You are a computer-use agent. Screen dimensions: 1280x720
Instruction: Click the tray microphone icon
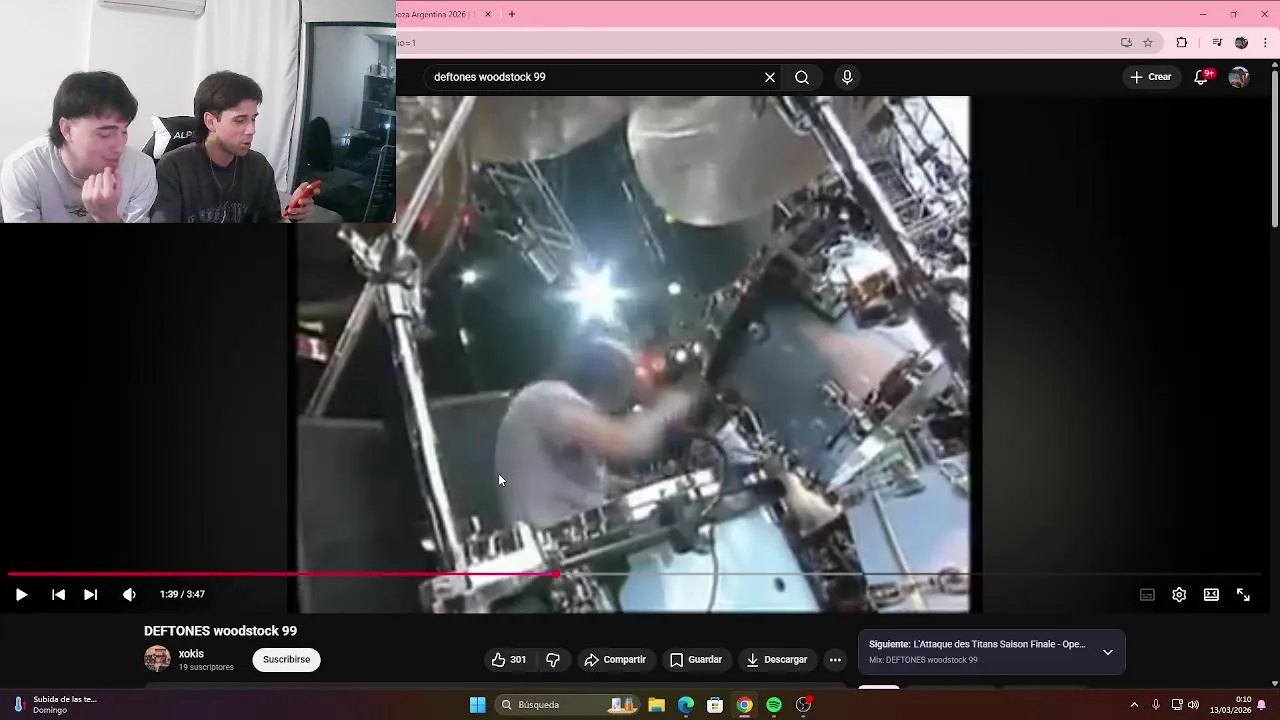(x=1156, y=705)
